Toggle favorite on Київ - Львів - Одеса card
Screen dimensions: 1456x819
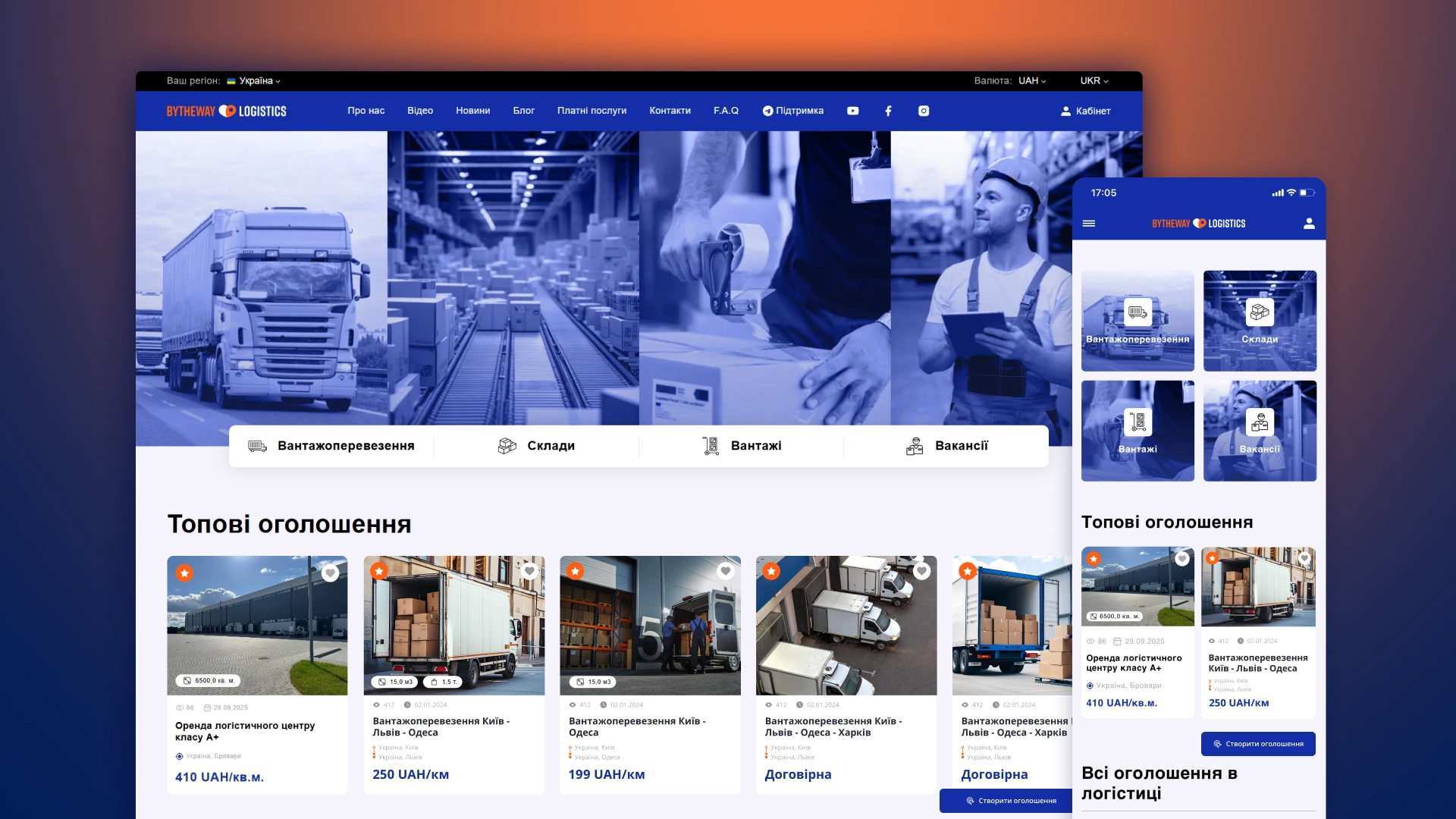pos(529,571)
